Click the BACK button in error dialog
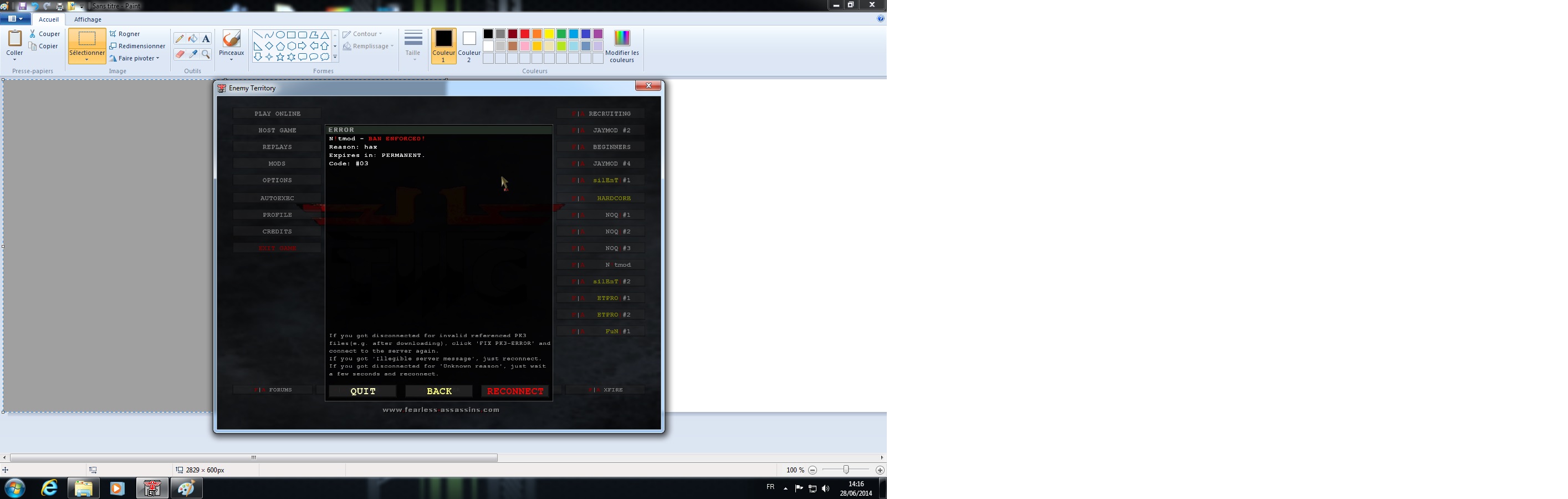Image resolution: width=1568 pixels, height=499 pixels. [x=439, y=391]
